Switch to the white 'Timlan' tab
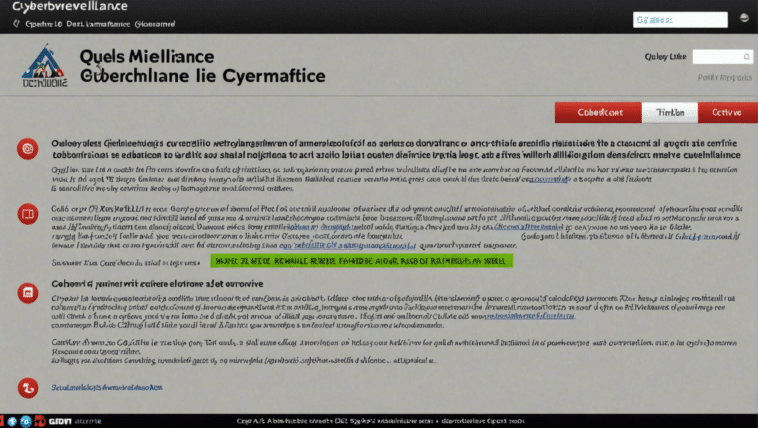Screen dimensions: 758x428 click(x=670, y=112)
